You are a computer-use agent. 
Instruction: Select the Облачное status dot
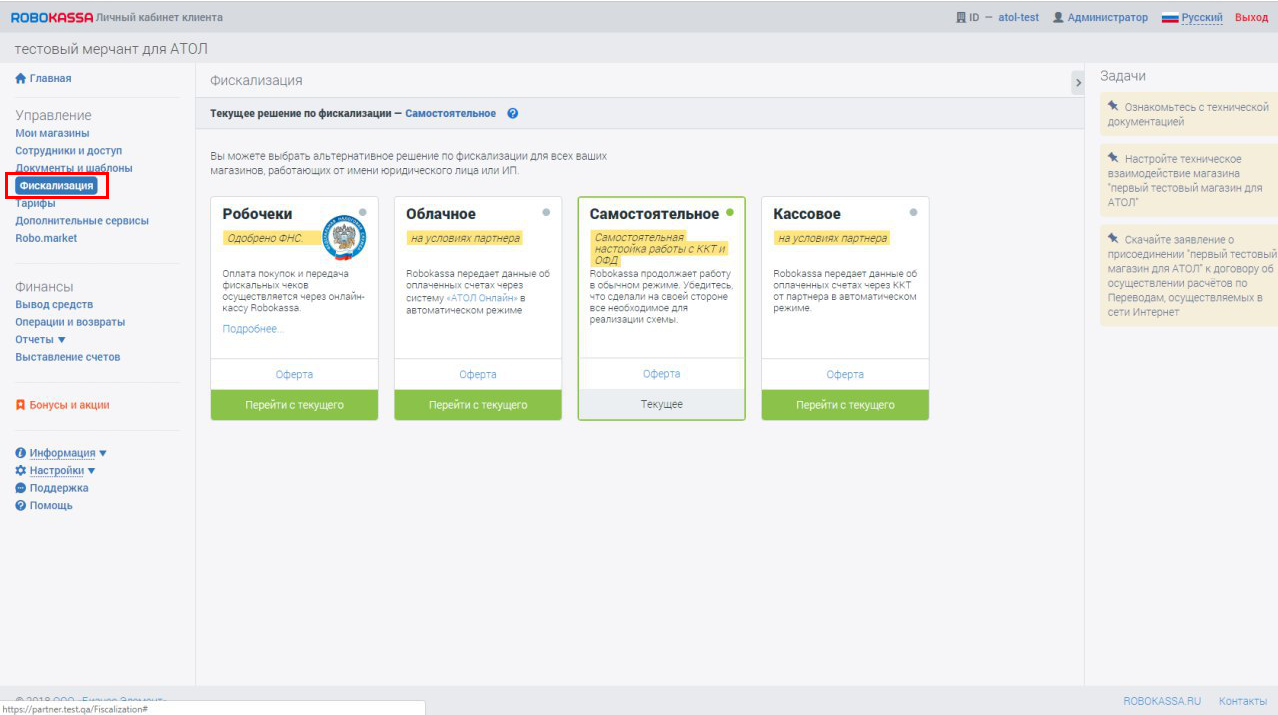coord(546,212)
